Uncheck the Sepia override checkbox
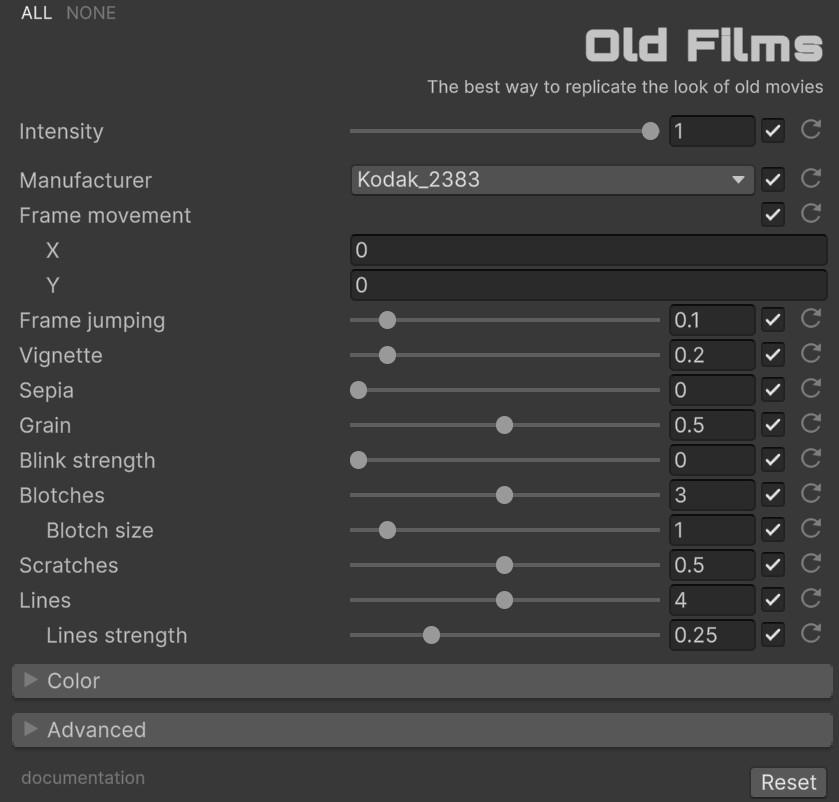Screen dimensions: 839x802 (772, 390)
